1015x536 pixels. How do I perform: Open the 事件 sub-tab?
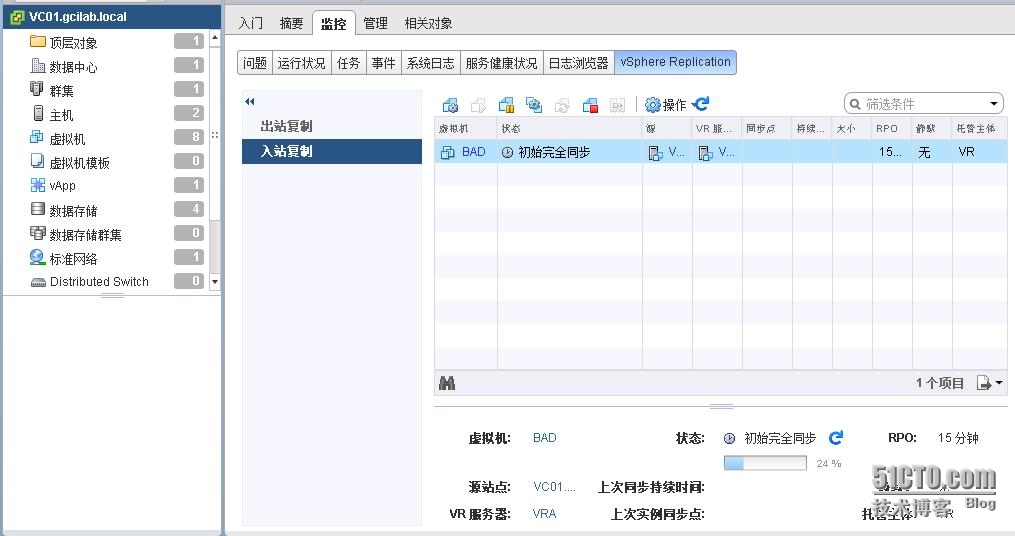click(x=383, y=63)
